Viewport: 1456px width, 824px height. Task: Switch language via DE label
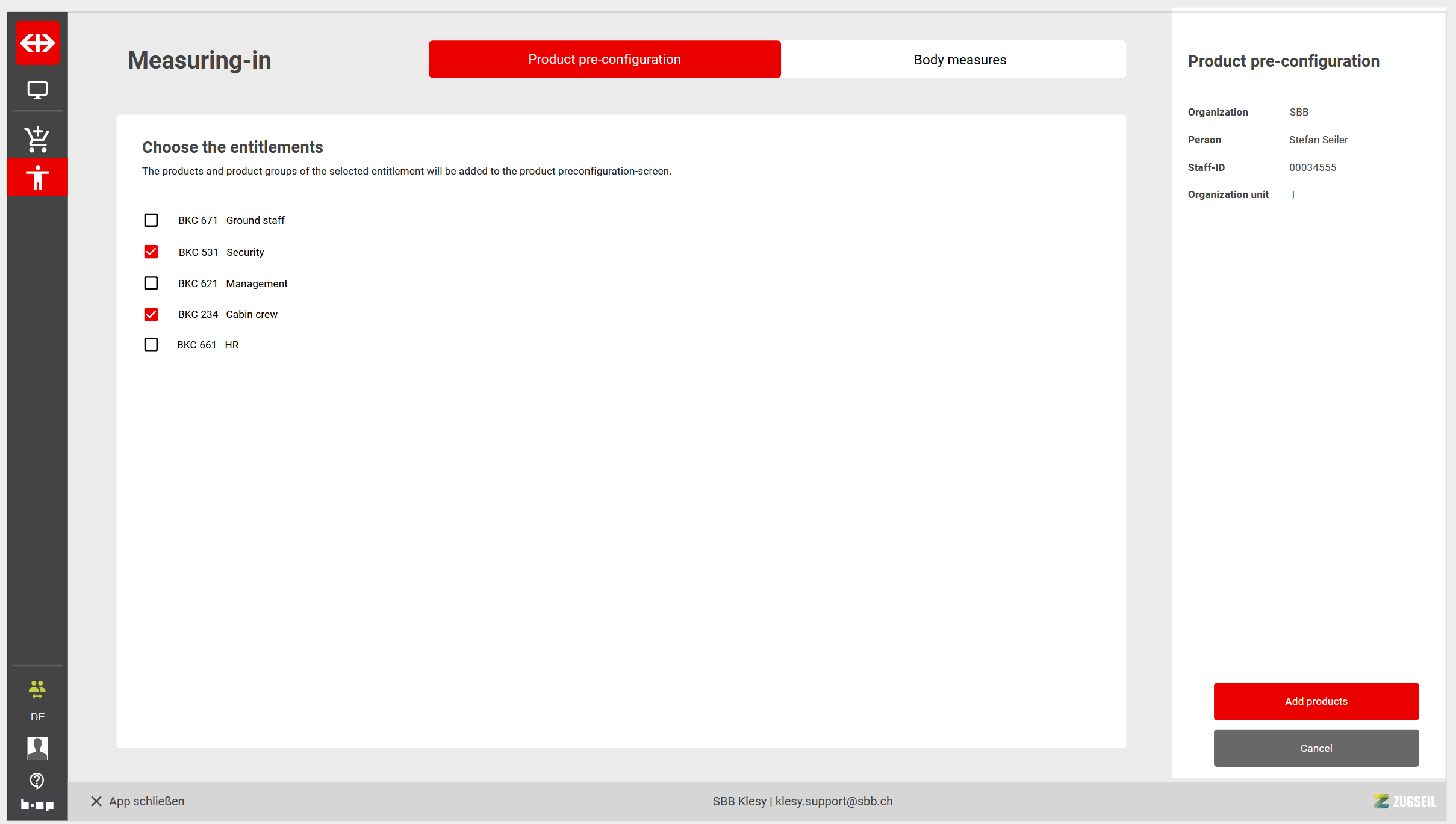click(37, 717)
